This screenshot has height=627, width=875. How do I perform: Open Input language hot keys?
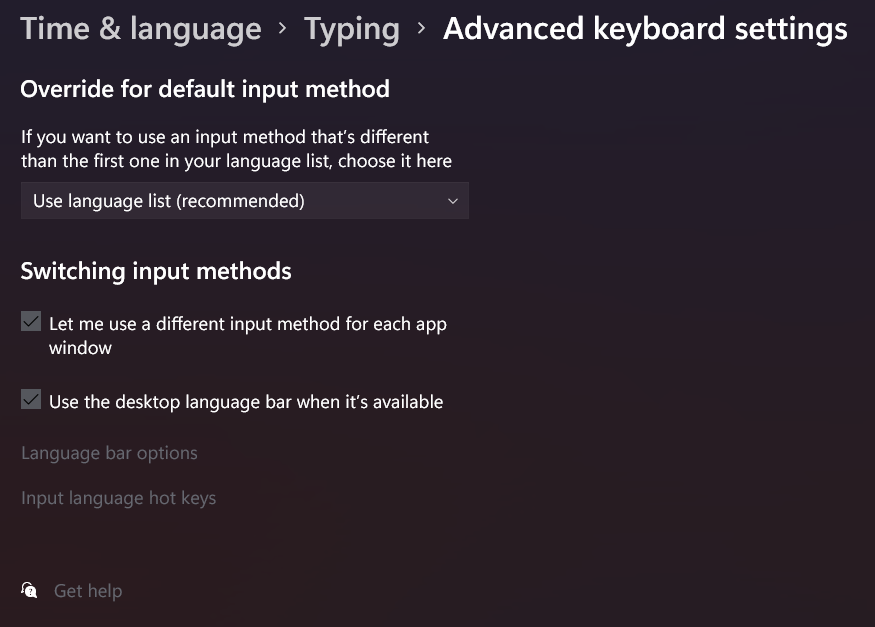click(x=118, y=497)
